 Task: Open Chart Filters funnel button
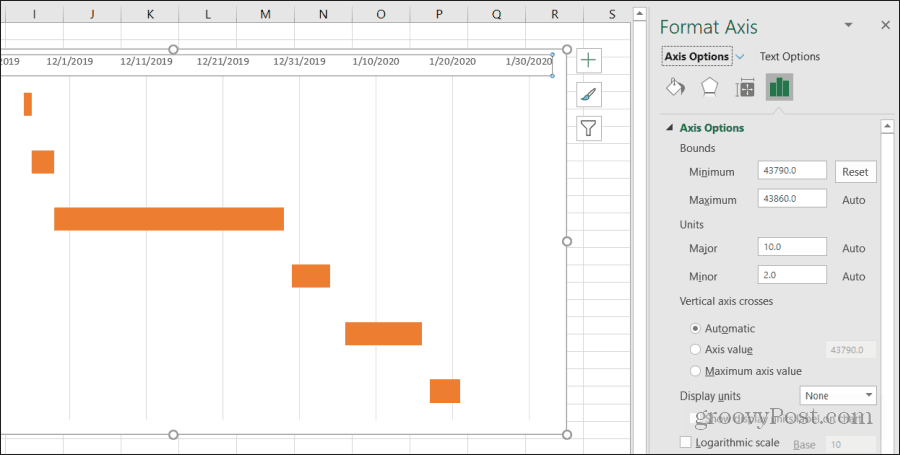[589, 128]
